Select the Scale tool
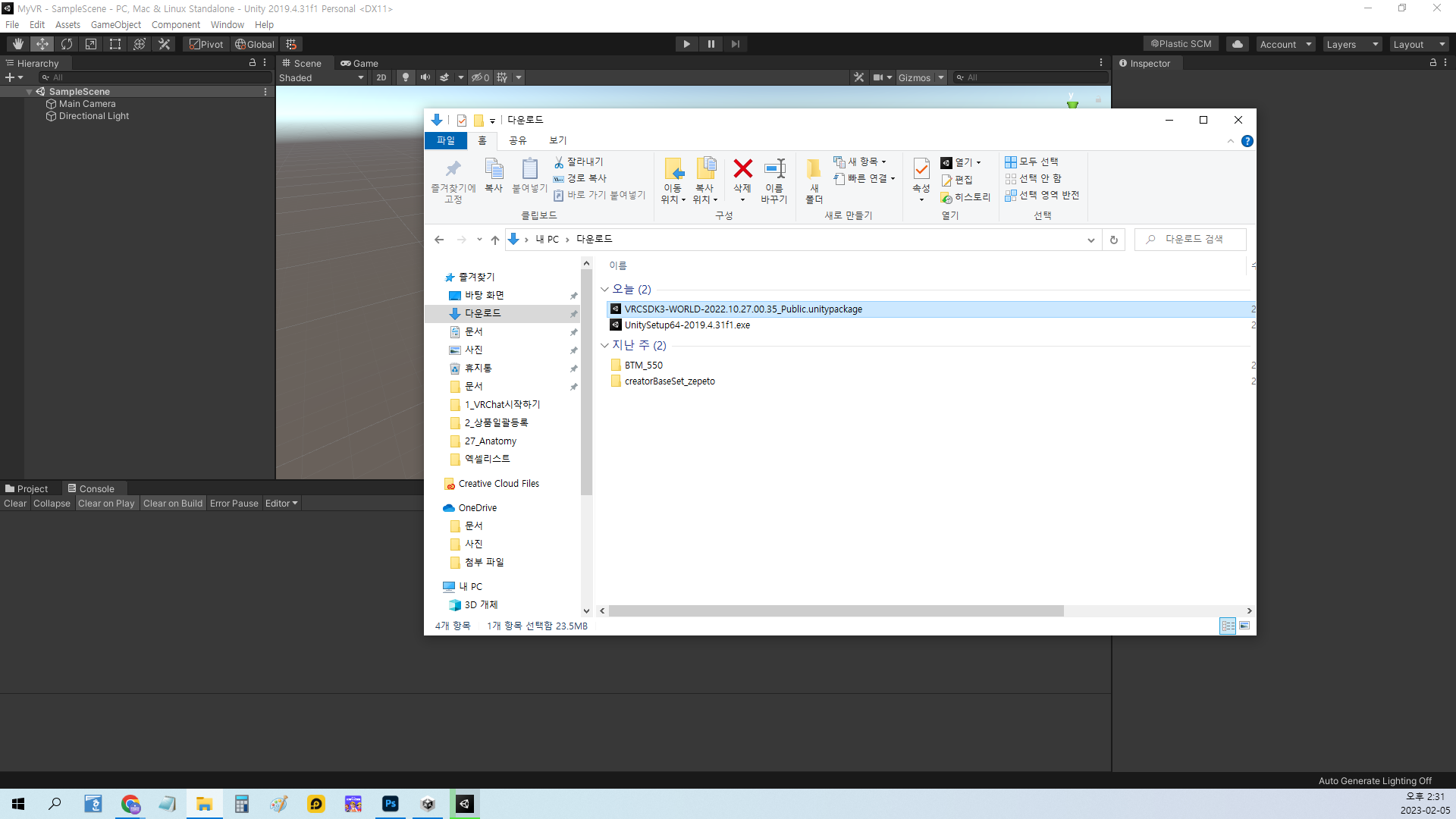The image size is (1456, 819). click(91, 44)
